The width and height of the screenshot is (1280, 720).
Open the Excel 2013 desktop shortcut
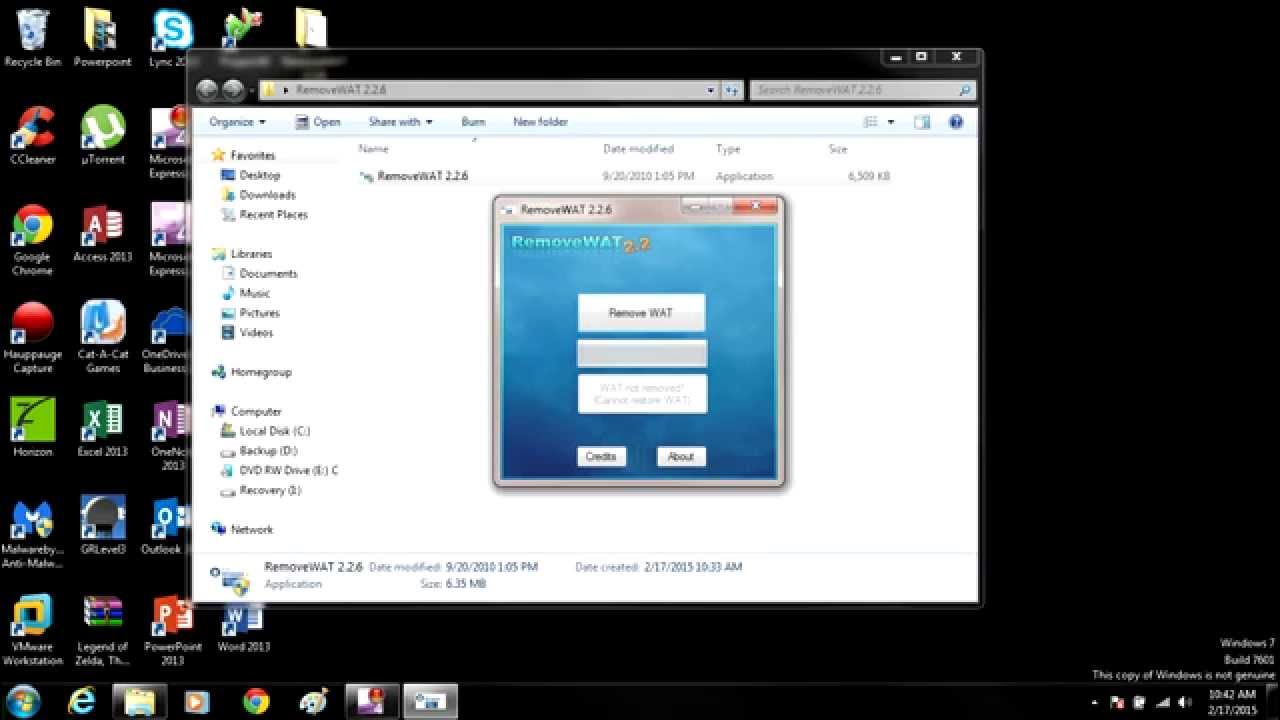[102, 428]
